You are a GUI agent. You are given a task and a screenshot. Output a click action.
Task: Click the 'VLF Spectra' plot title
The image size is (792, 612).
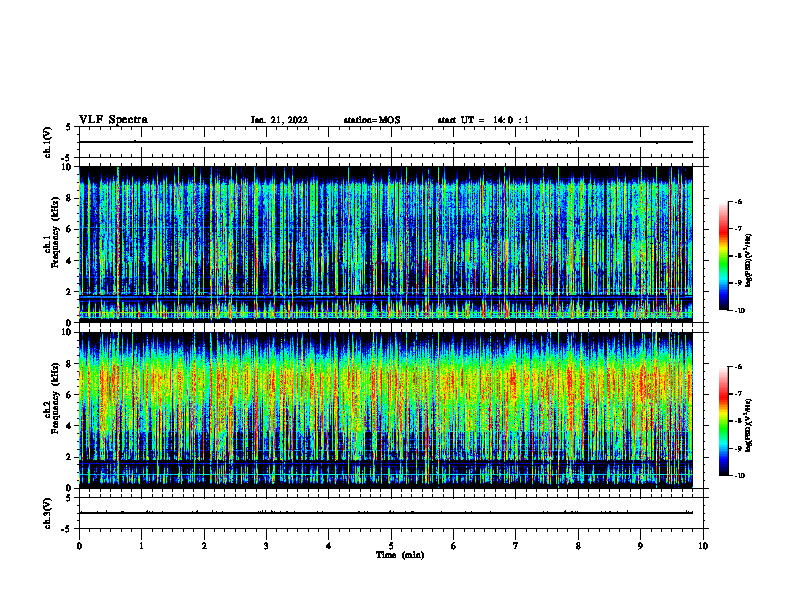(x=113, y=120)
